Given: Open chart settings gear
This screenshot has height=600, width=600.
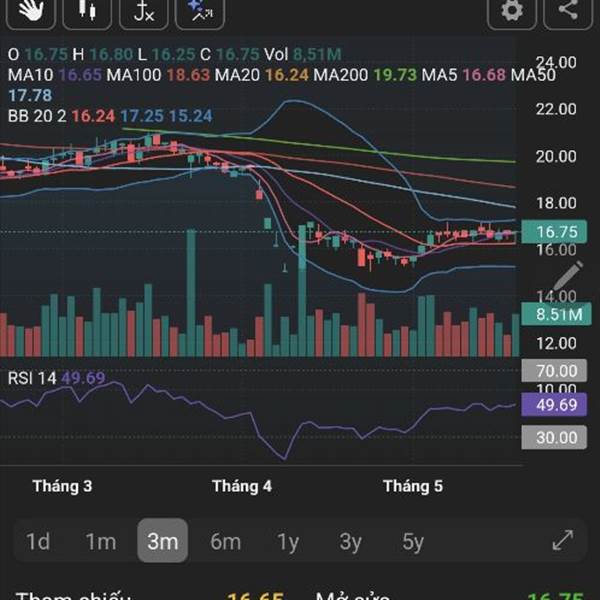Looking at the screenshot, I should pos(512,11).
